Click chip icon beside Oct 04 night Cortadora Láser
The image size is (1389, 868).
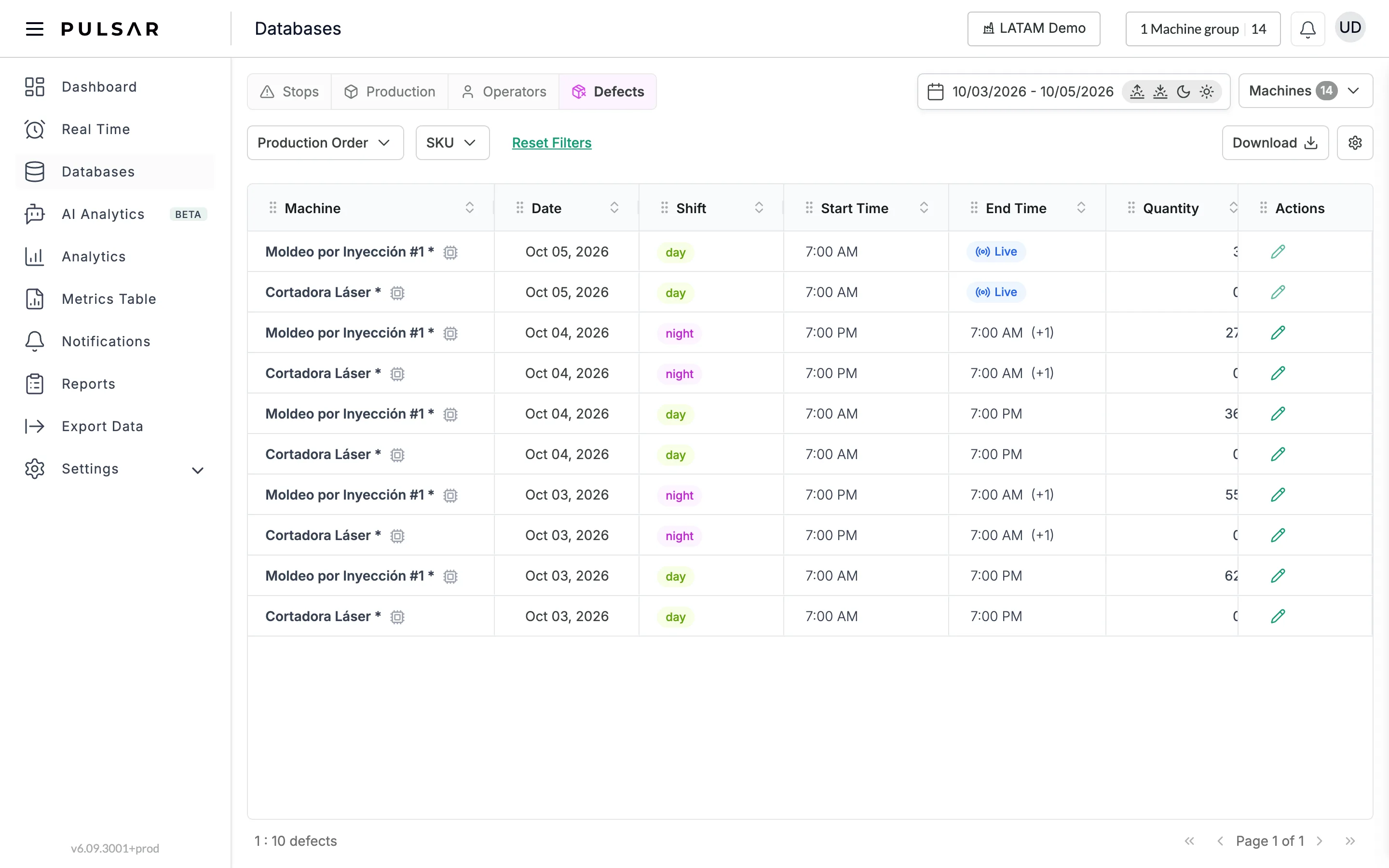click(x=397, y=374)
